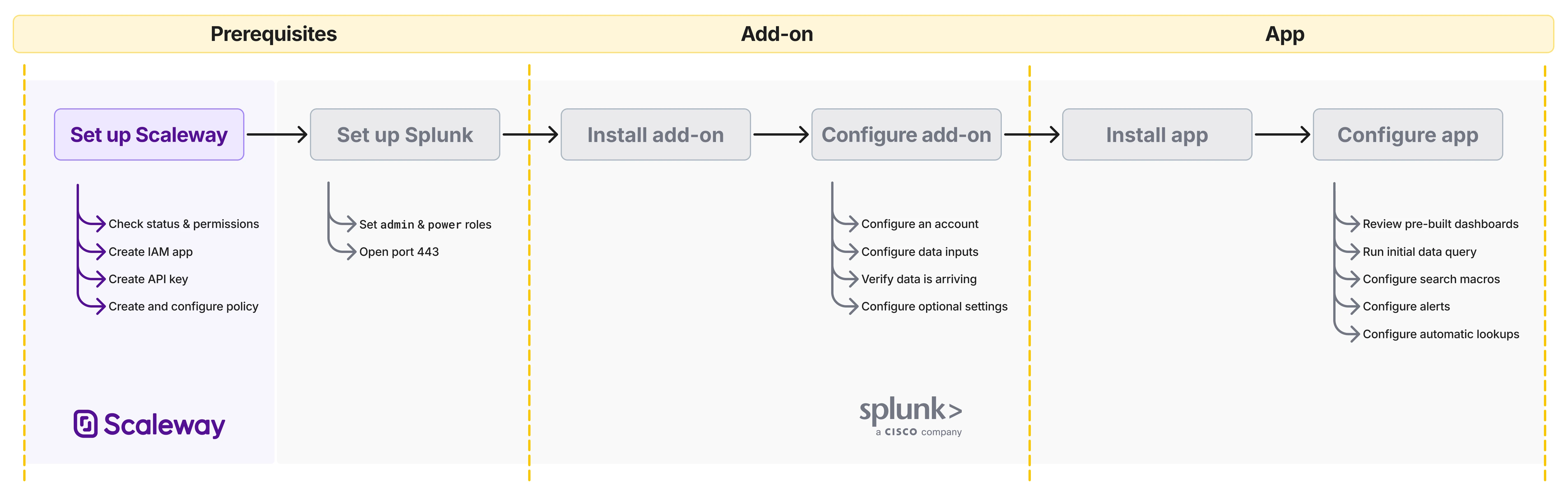Select the Configure add-on step box
This screenshot has height=496, width=1568.
click(906, 135)
